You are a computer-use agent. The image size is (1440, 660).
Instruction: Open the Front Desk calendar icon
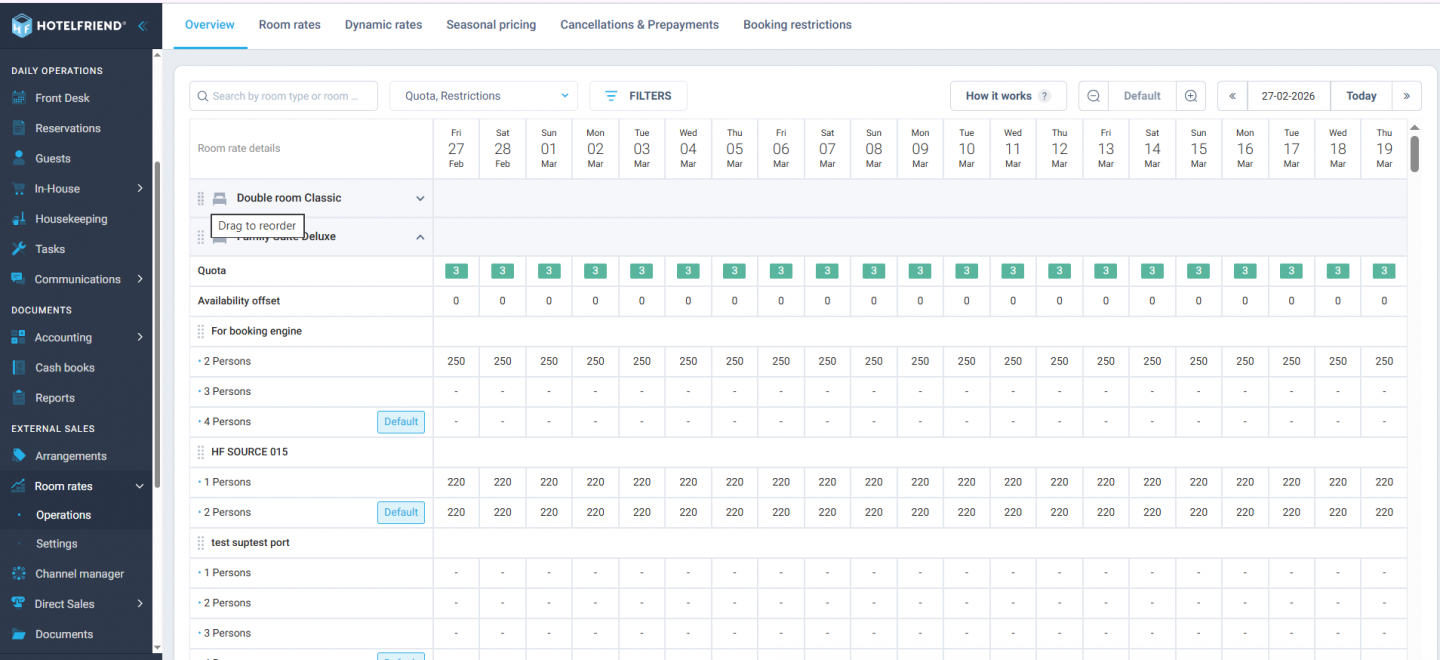[20, 97]
